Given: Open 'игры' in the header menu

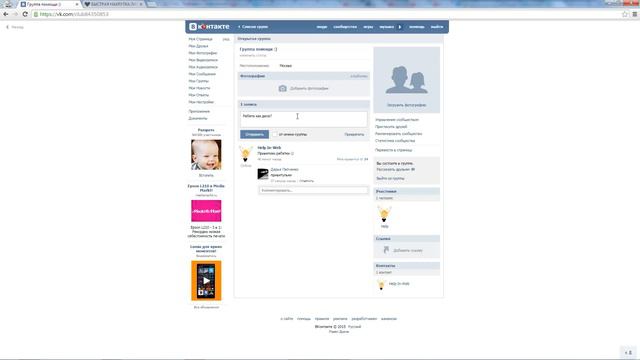Looking at the screenshot, I should point(368,27).
